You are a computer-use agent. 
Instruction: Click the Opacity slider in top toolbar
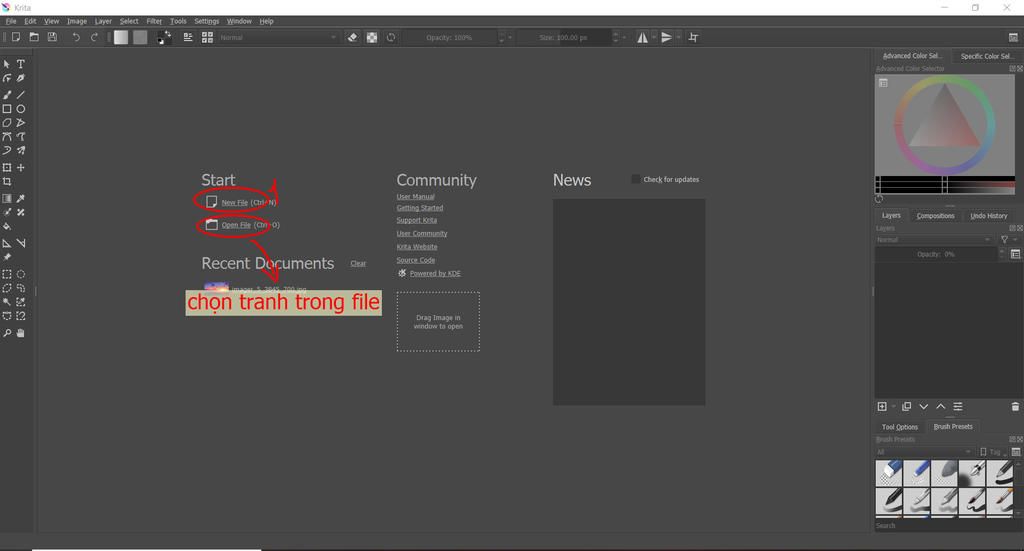pos(449,38)
